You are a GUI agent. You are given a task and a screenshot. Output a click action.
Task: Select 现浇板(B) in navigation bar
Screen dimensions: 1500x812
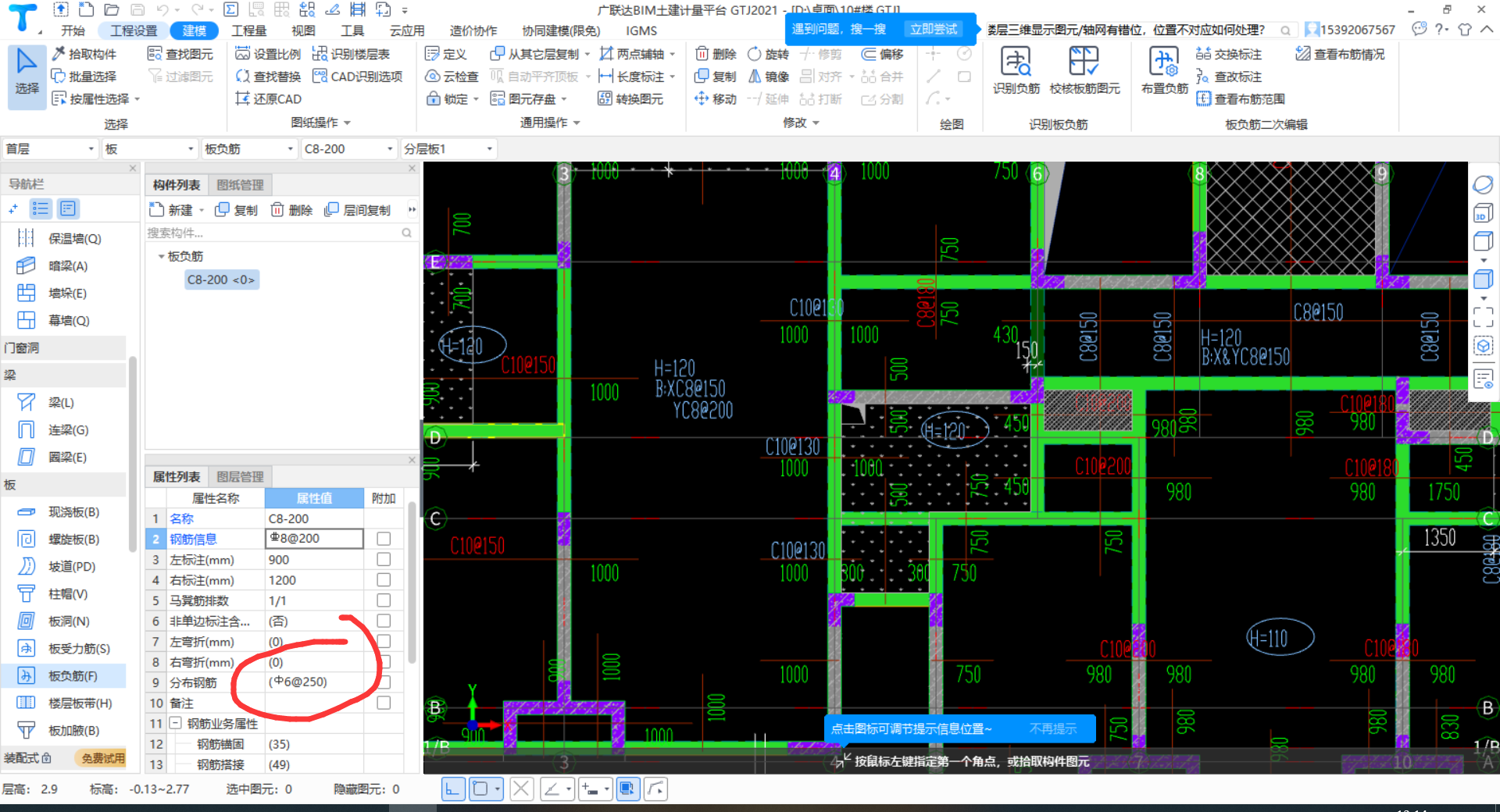62,511
